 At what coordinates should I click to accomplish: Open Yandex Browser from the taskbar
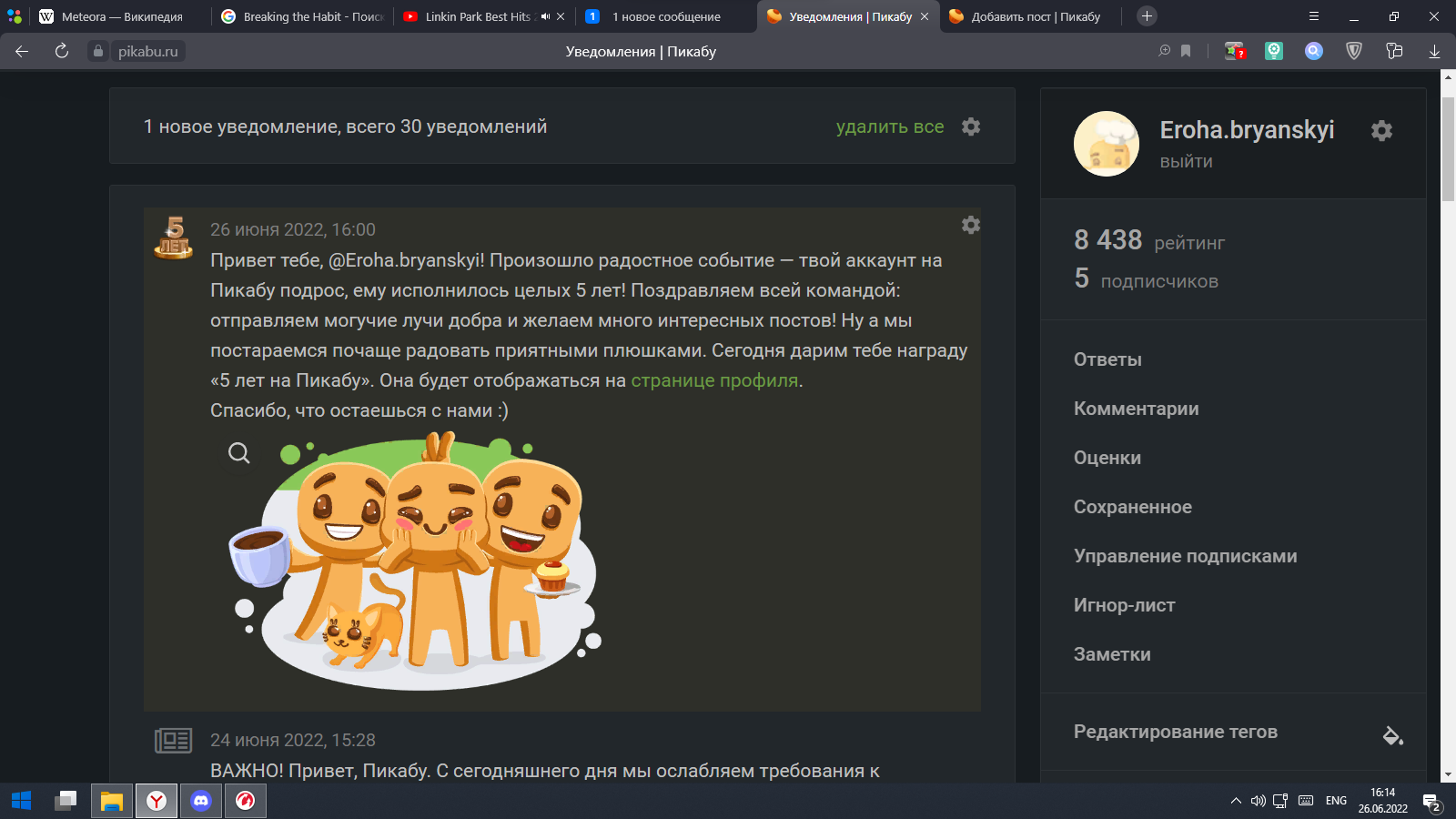tap(157, 801)
